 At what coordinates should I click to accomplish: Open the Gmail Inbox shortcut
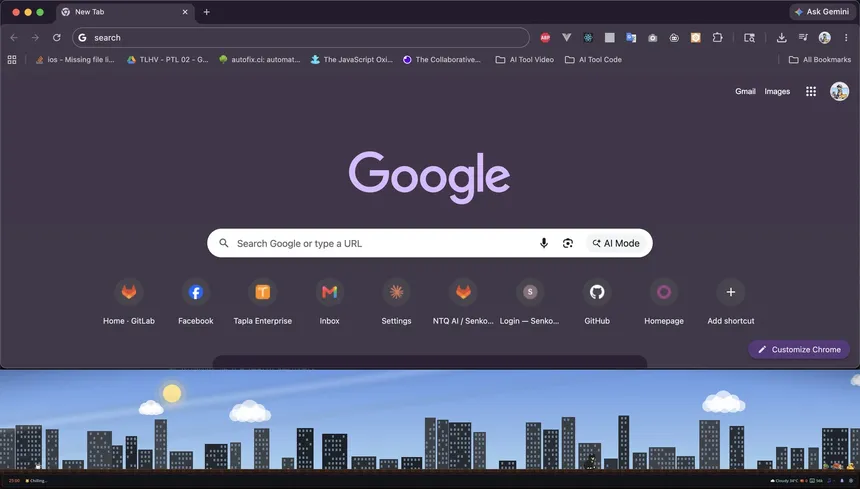click(330, 302)
